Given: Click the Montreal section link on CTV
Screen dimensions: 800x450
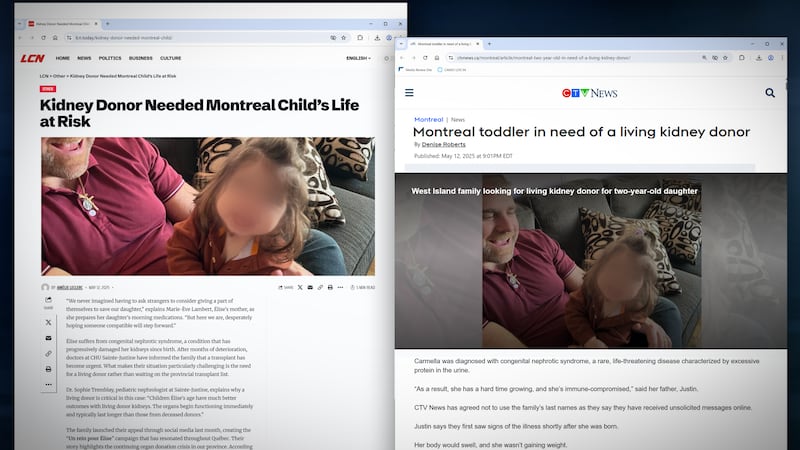Looking at the screenshot, I should point(428,119).
